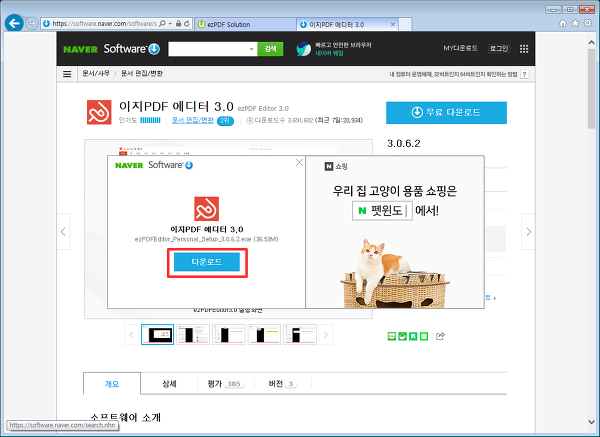Viewport: 600px width, 437px height.
Task: Click the ezPDF Editor app icon in page header
Action: point(99,113)
